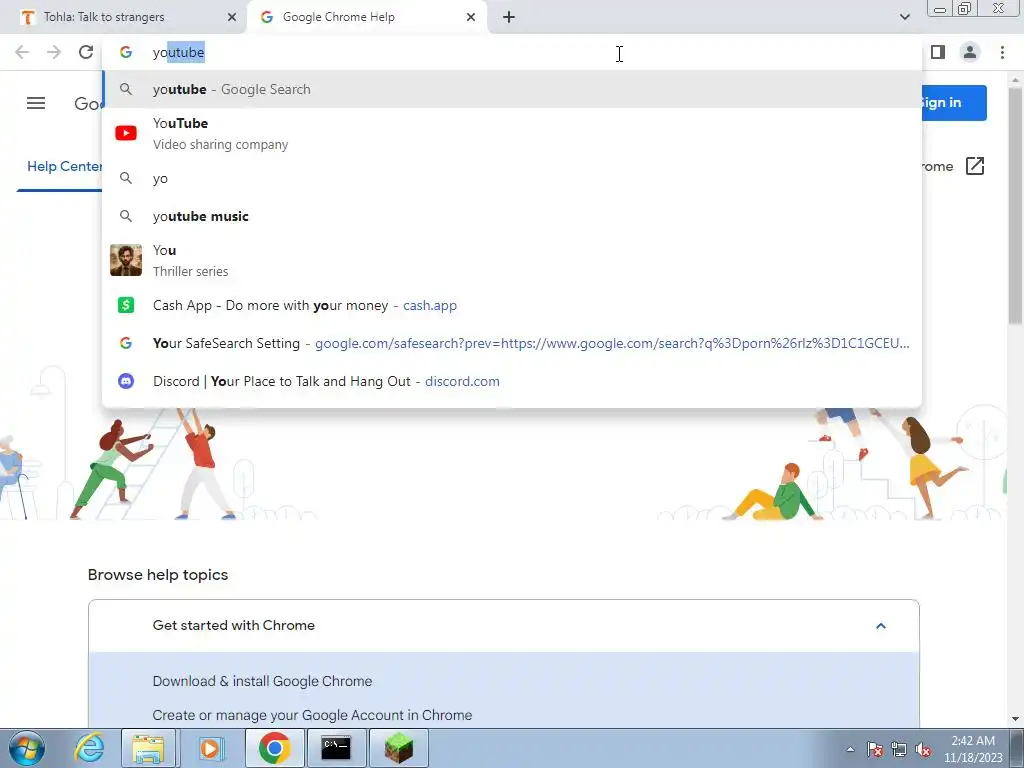Click the Discord logo icon
The height and width of the screenshot is (768, 1024).
click(126, 381)
